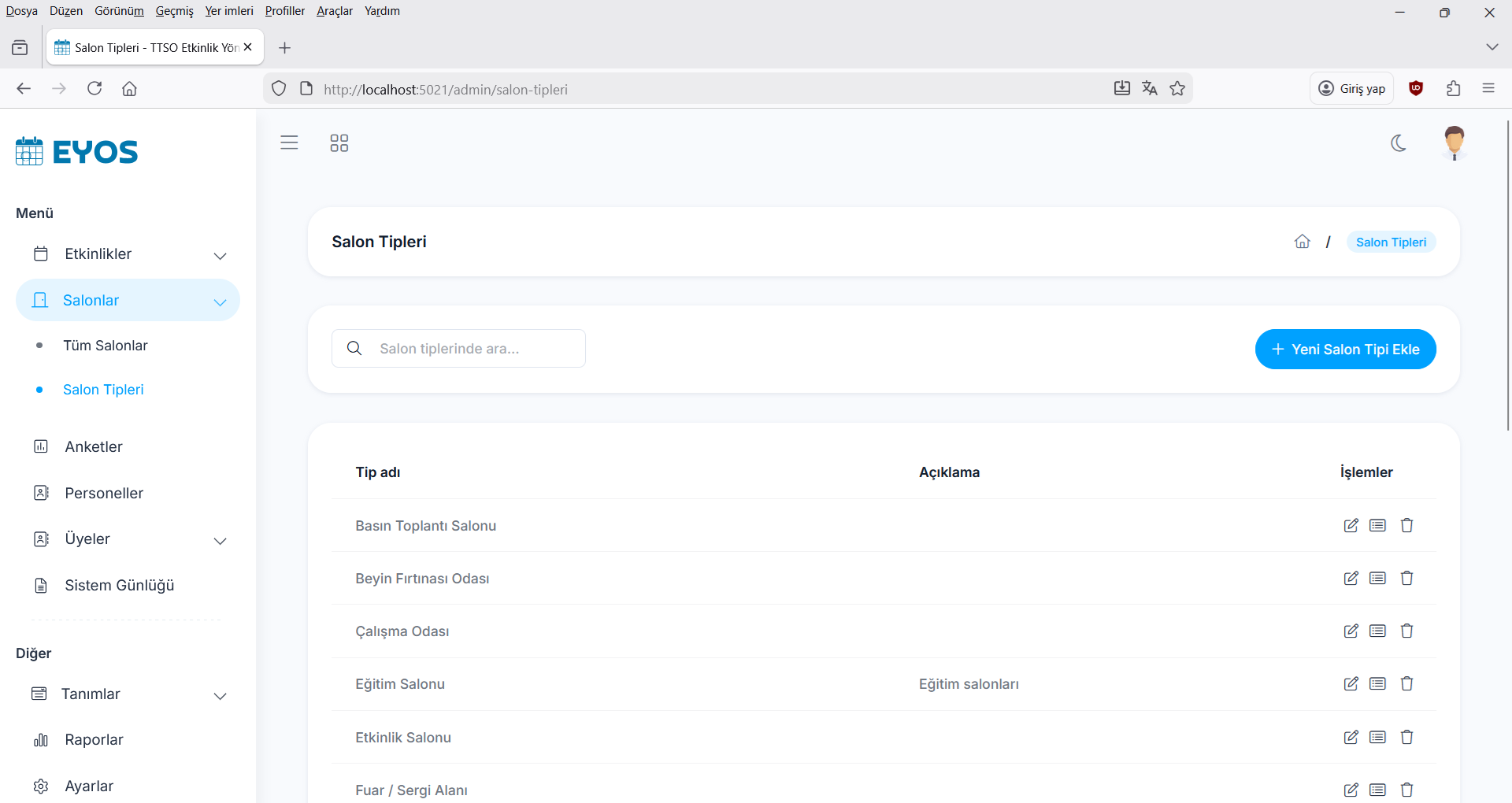Viewport: 1512px width, 803px height.
Task: Click the hamburger sidebar toggle icon
Action: (289, 142)
